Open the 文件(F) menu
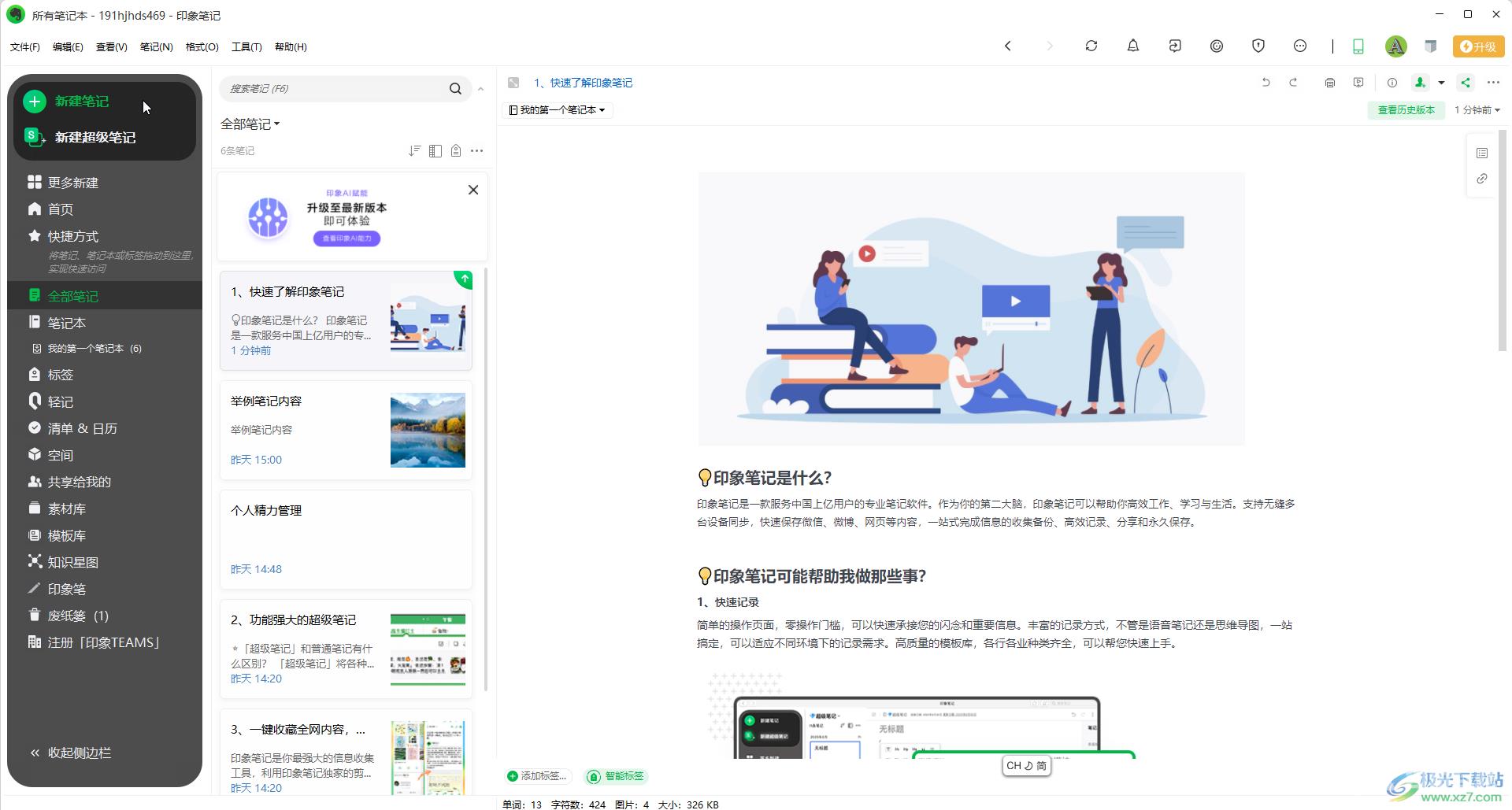This screenshot has width=1512, height=810. coord(24,47)
